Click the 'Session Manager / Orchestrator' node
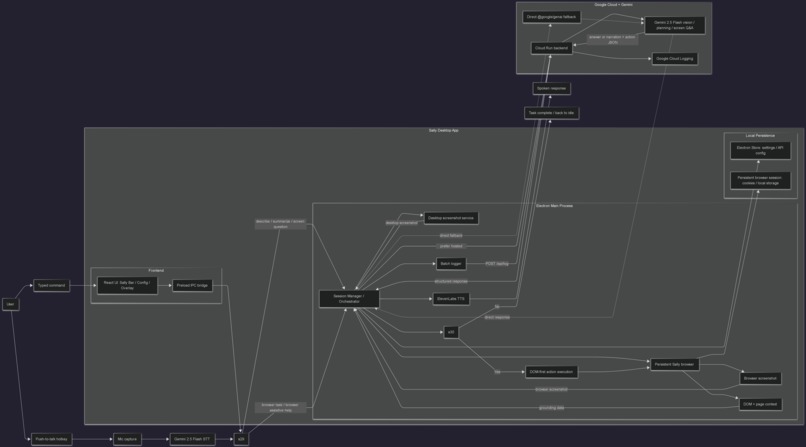Viewport: 806px width, 447px height. [349, 299]
